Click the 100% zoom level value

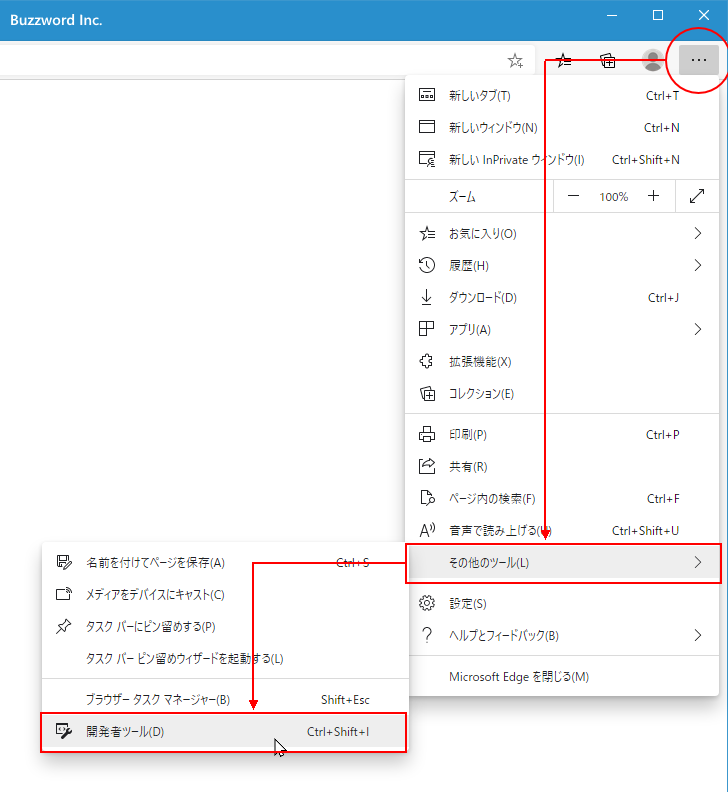click(x=613, y=196)
